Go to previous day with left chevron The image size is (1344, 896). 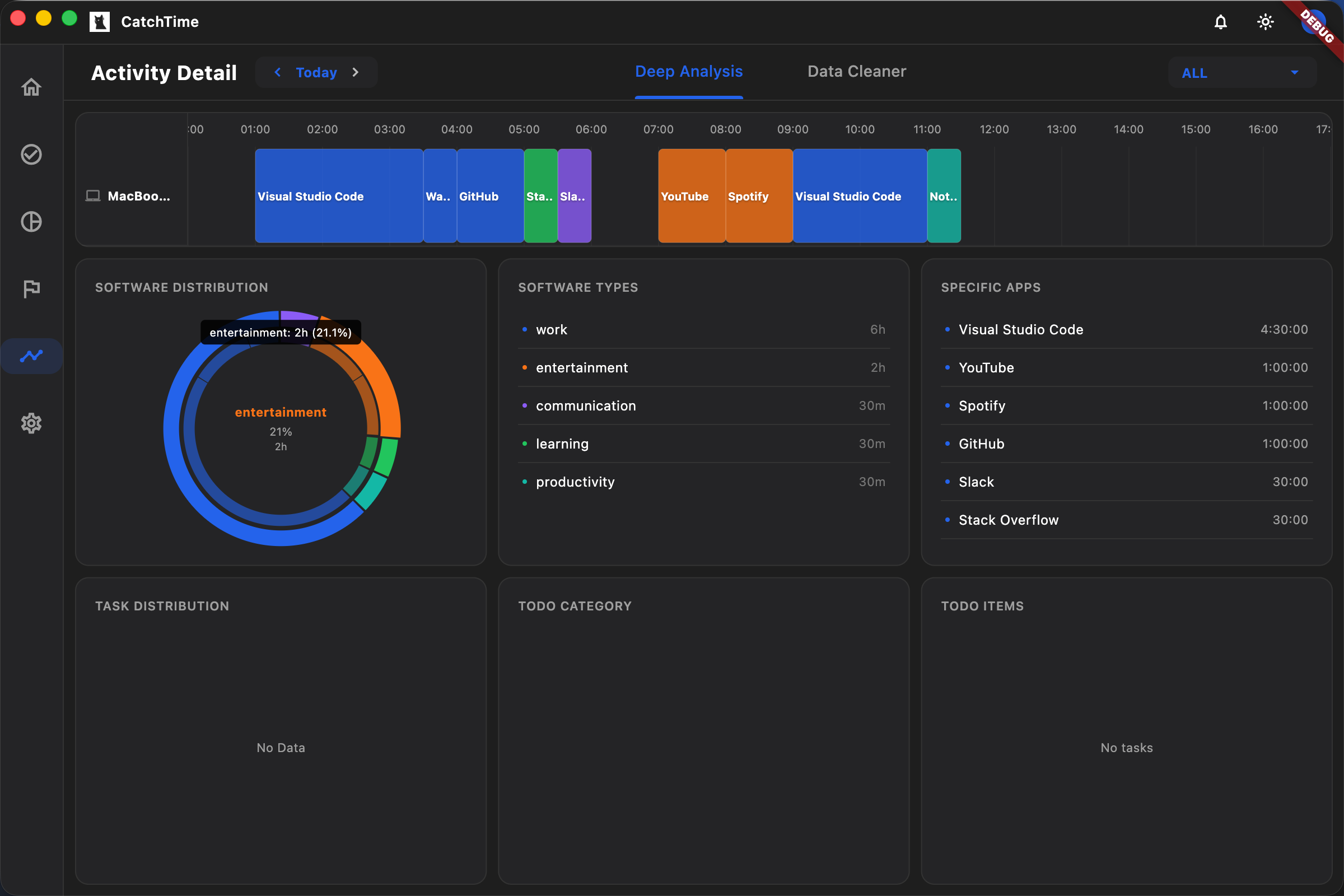click(x=277, y=72)
